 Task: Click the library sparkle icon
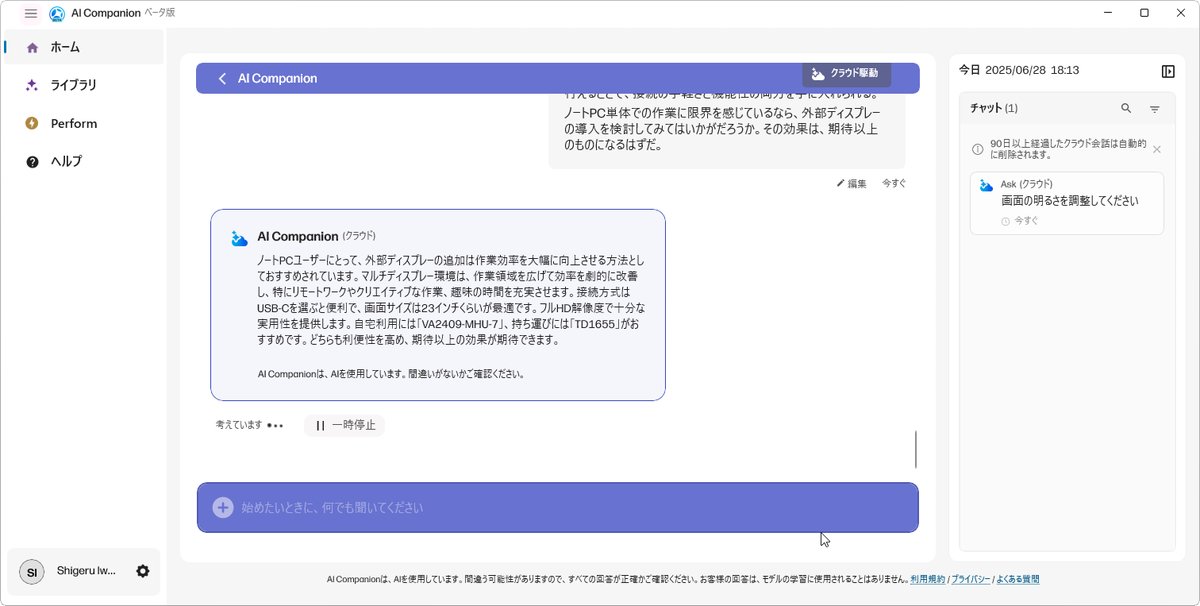32,85
